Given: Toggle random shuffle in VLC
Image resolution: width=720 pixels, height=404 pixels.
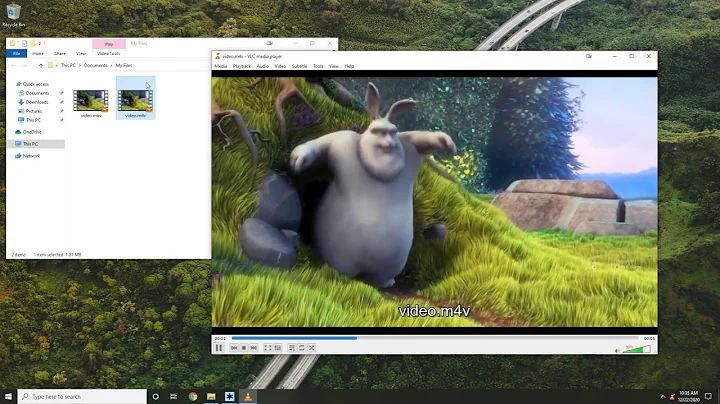Looking at the screenshot, I should pyautogui.click(x=311, y=348).
